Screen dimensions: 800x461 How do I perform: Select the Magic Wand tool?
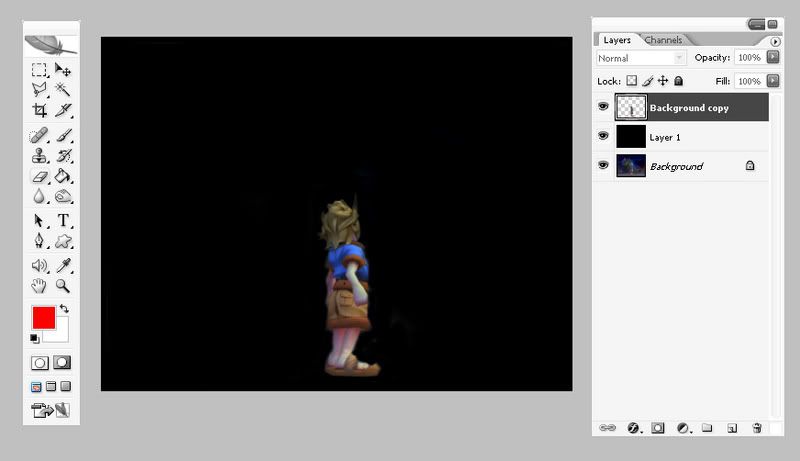tap(63, 90)
